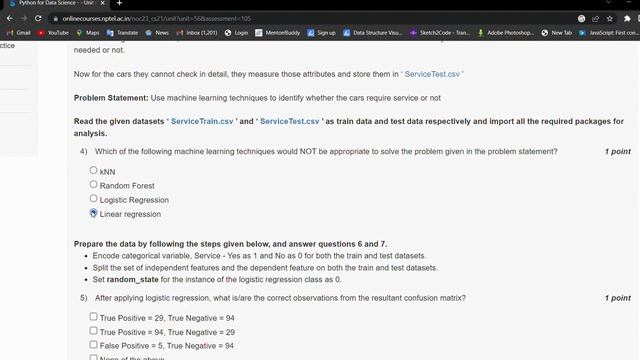Click the Problem Statement heading text
Image resolution: width=640 pixels, height=360 pixels.
(111, 98)
